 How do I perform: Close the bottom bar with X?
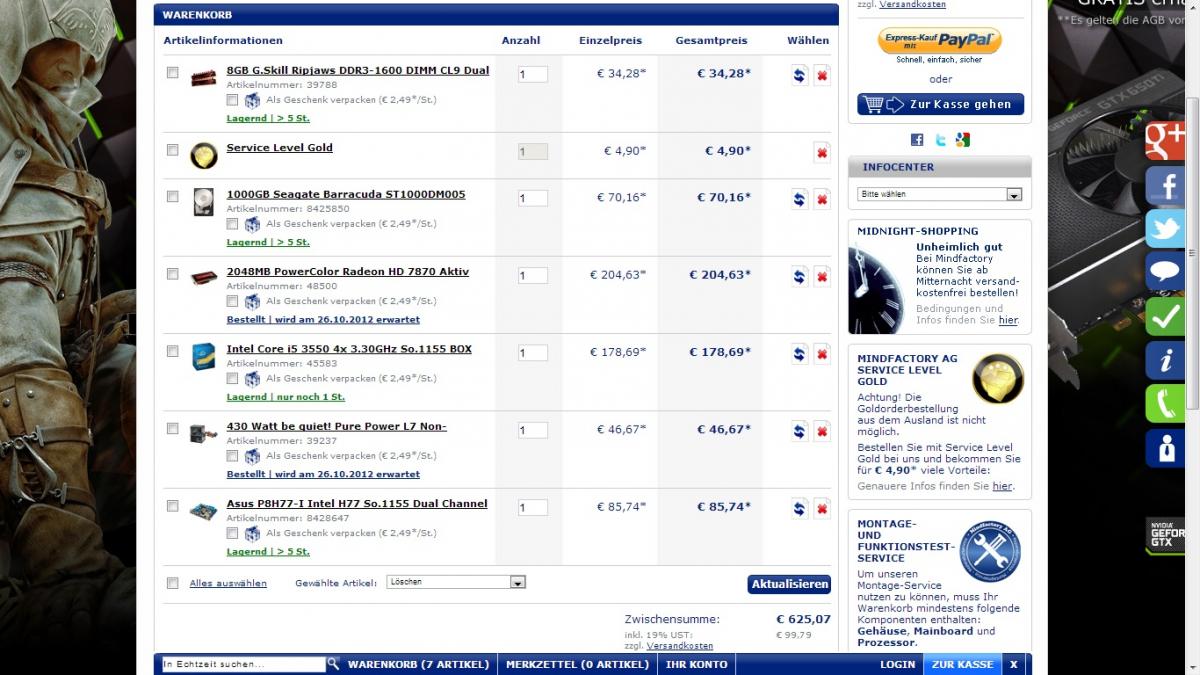1014,664
